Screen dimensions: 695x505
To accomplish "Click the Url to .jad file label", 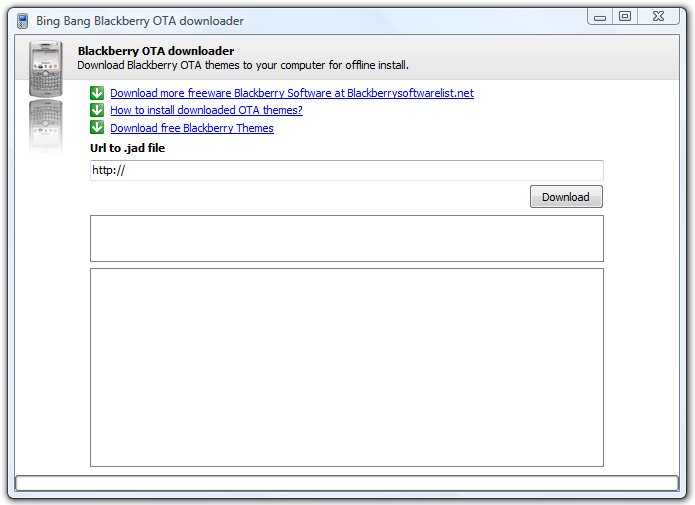I will [127, 148].
